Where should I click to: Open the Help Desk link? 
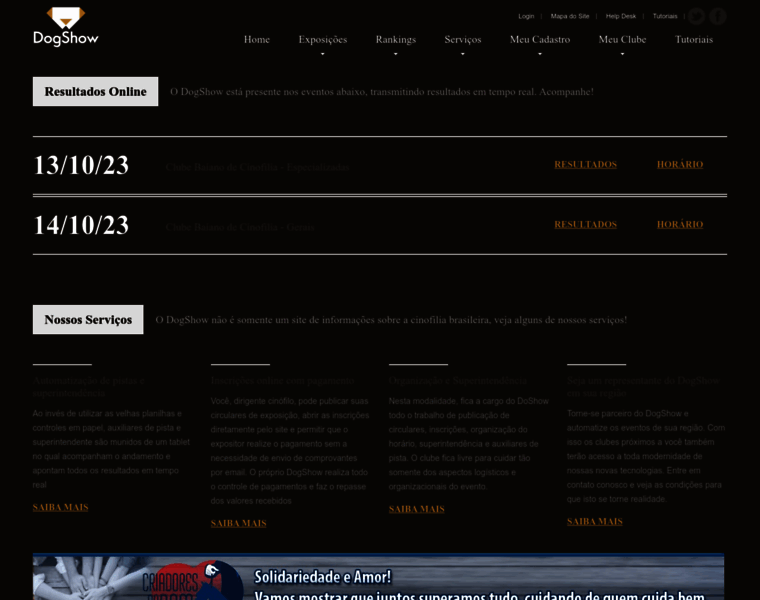tap(620, 16)
